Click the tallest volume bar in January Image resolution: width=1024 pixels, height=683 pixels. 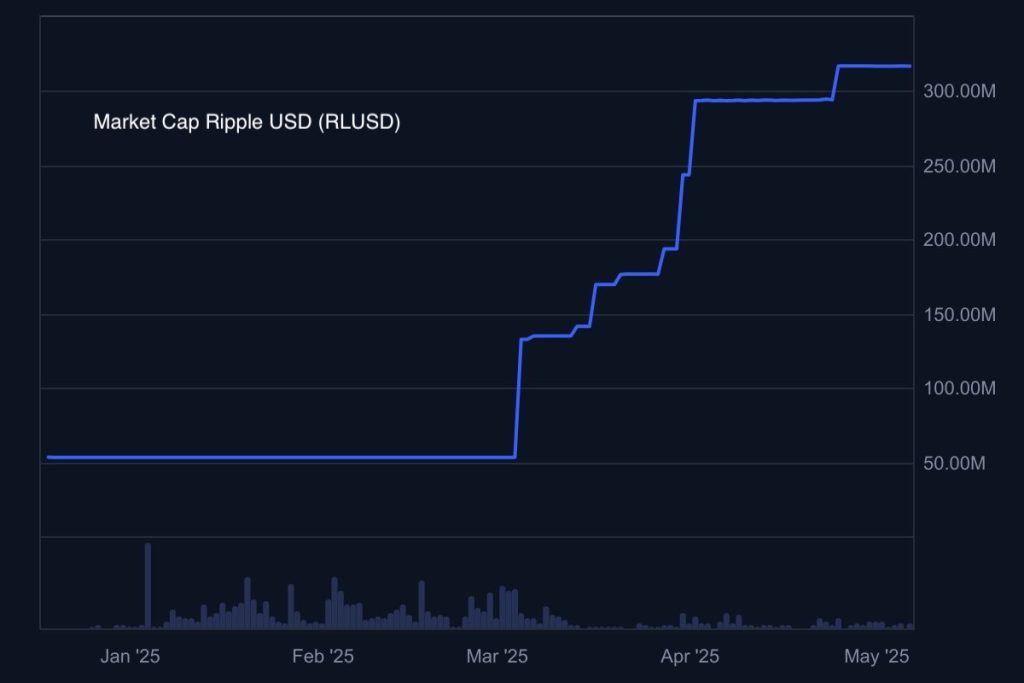[x=148, y=586]
